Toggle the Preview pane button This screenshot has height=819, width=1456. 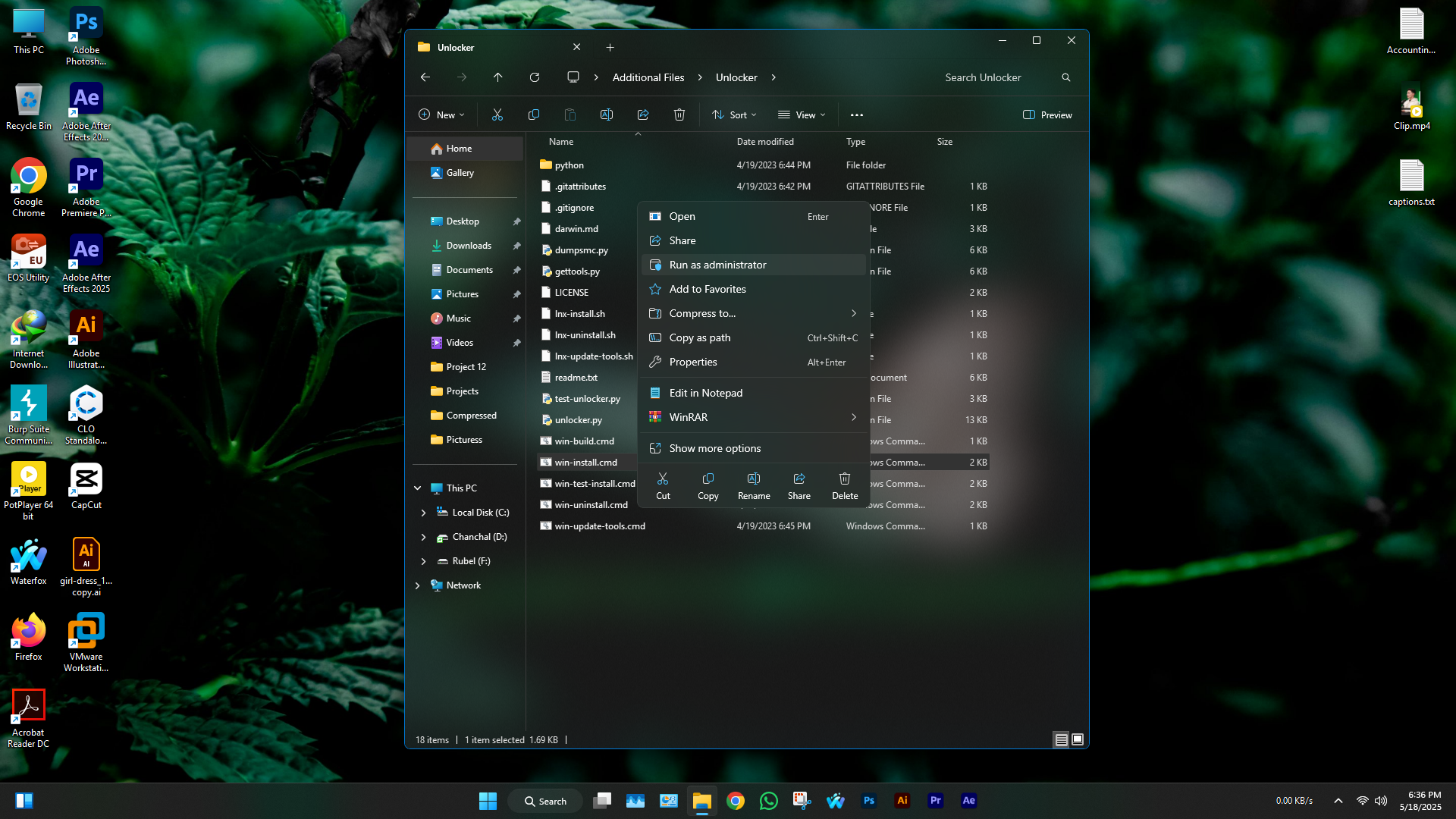coord(1047,115)
